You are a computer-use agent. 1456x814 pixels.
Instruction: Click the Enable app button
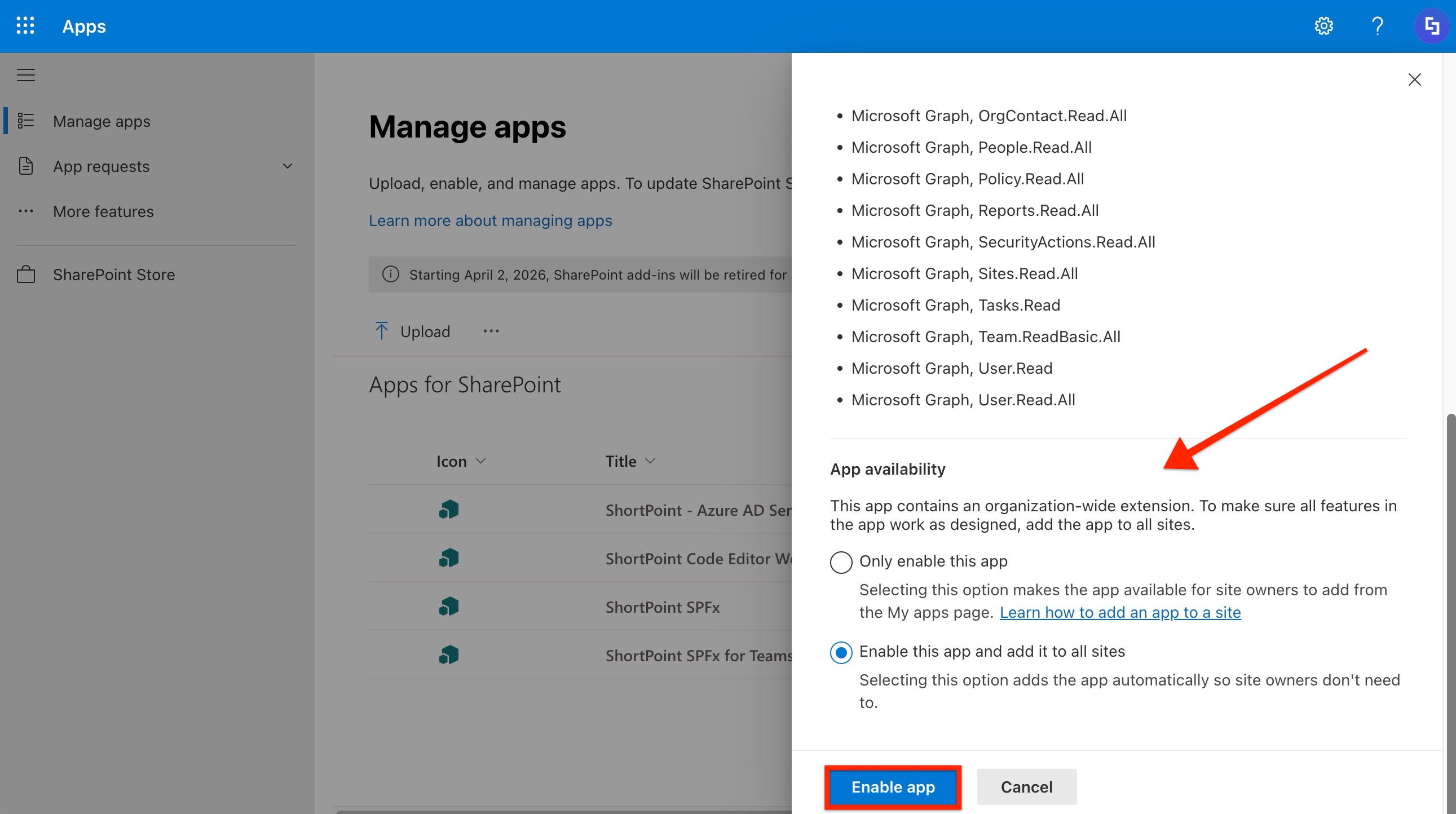[893, 787]
